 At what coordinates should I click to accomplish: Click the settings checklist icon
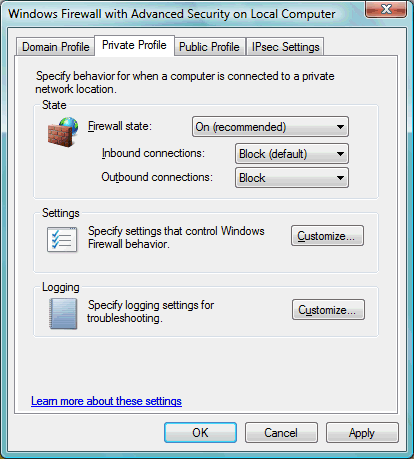coord(62,240)
